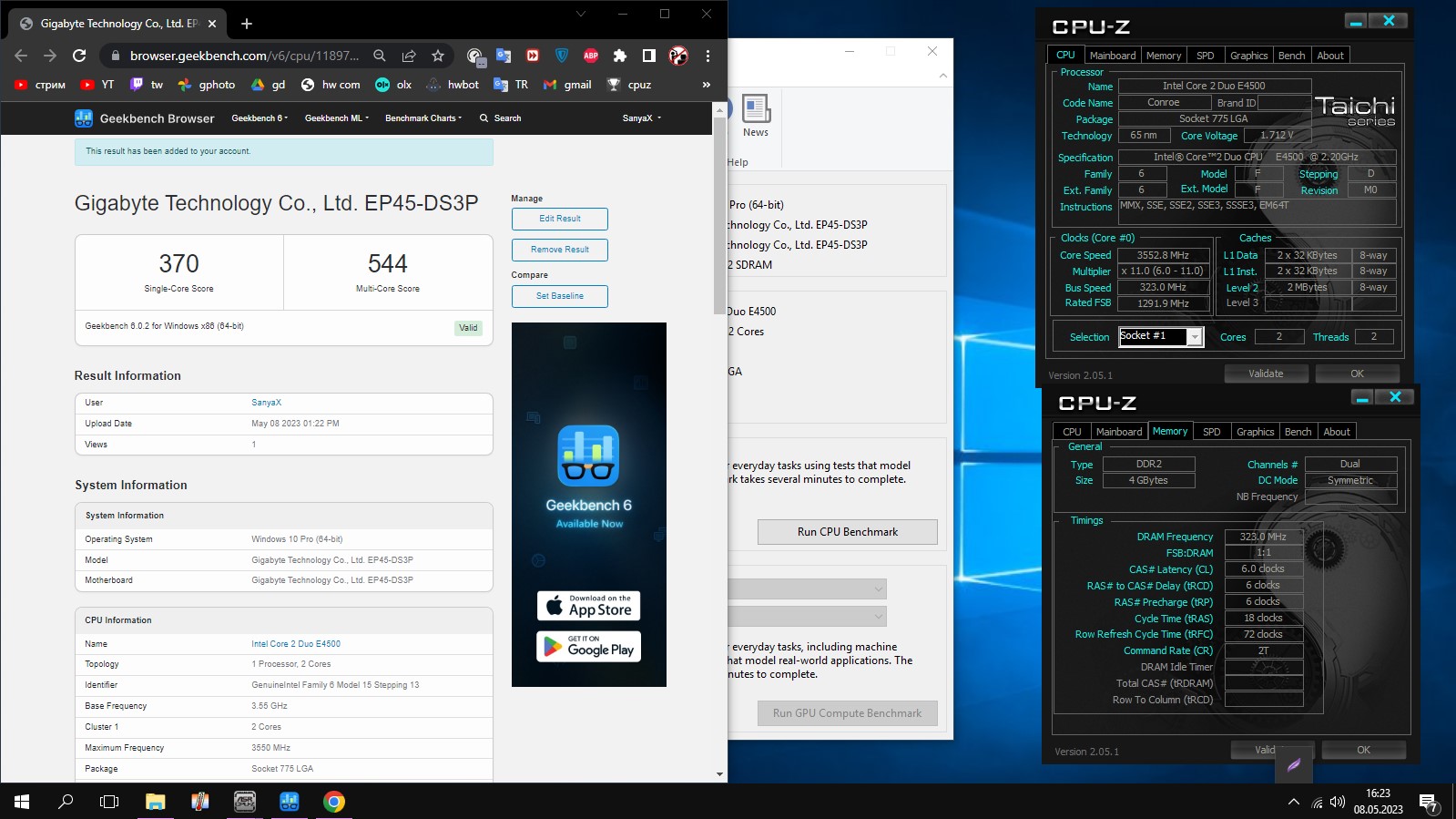Open a new Chrome tab

[247, 24]
